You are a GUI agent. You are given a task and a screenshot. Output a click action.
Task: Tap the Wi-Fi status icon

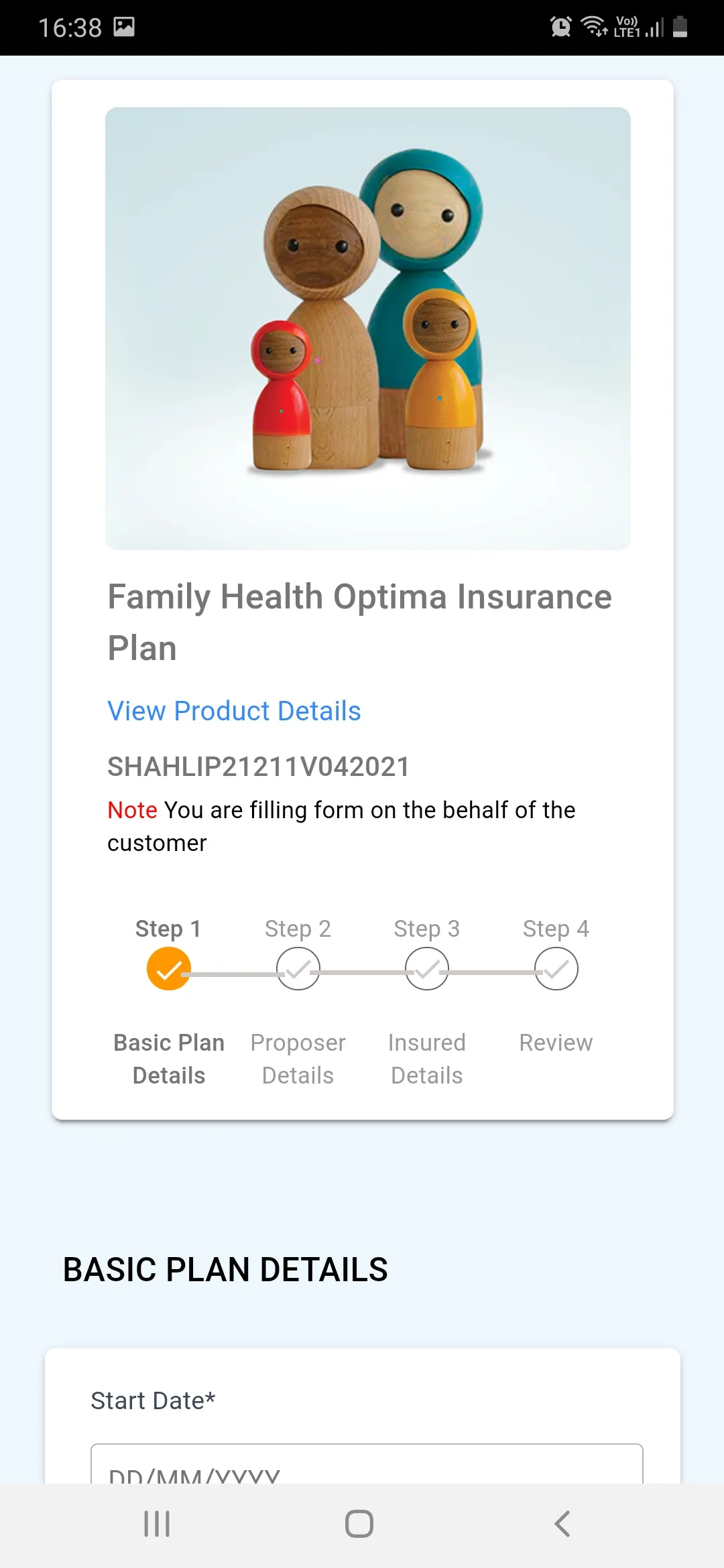tap(594, 27)
